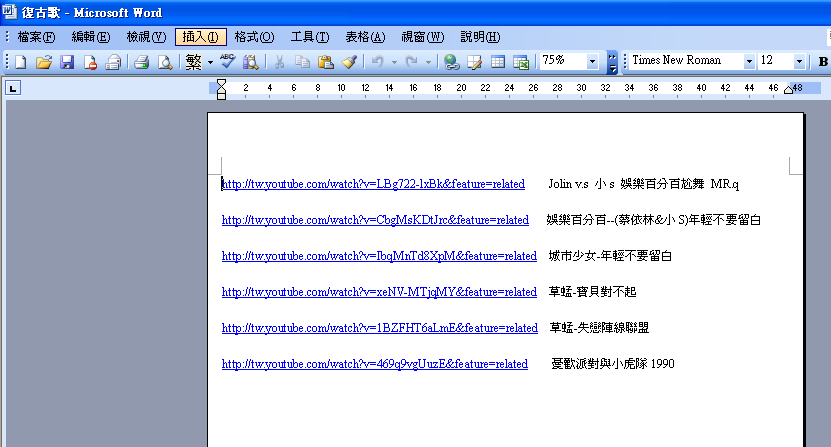Click the text 草蜢-寶貝對不起
Image resolution: width=831 pixels, height=447 pixels.
(x=593, y=292)
